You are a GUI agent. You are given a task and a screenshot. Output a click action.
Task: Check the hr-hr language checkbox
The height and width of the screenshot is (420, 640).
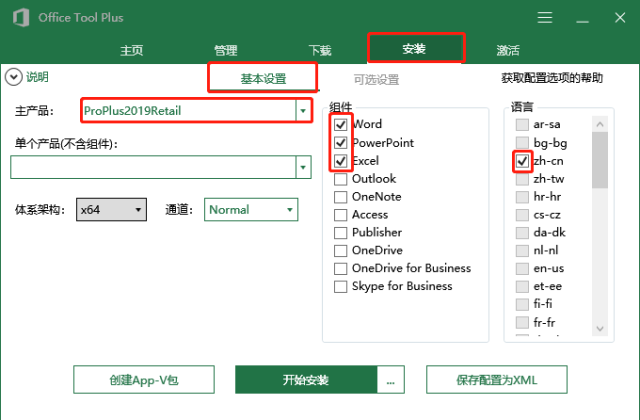[x=522, y=197]
